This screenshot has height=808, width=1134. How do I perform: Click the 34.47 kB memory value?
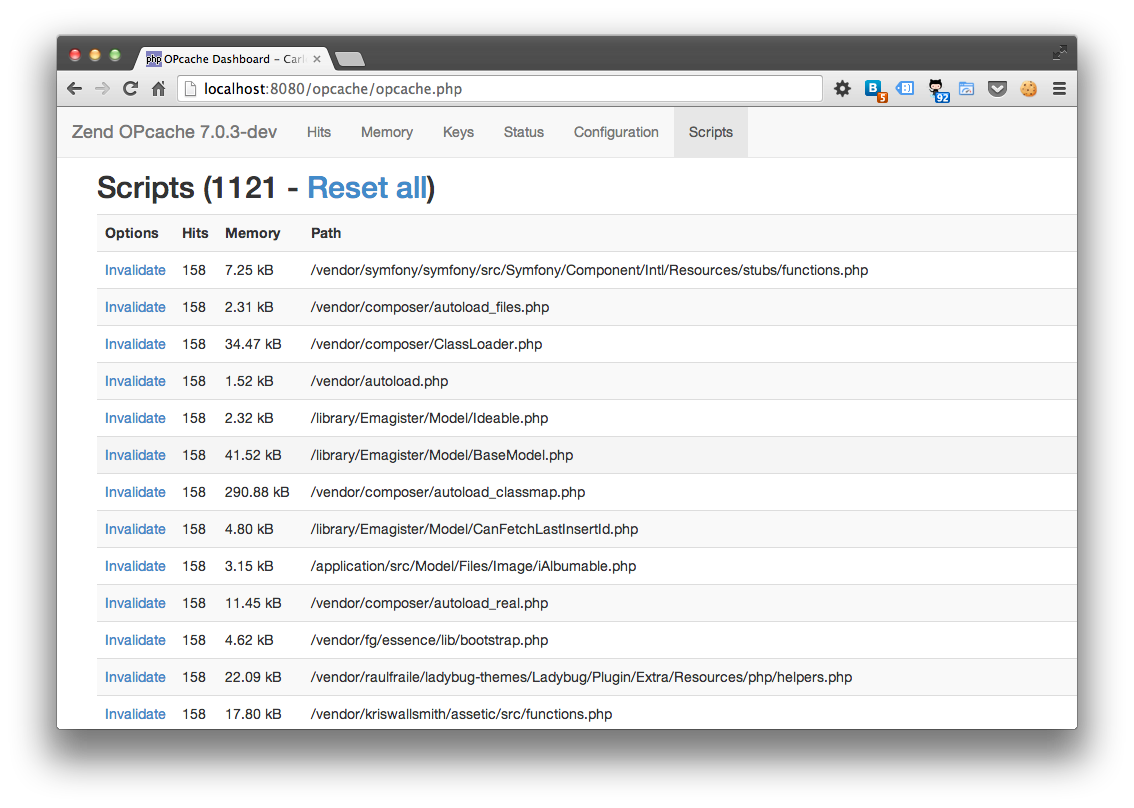[x=253, y=344]
